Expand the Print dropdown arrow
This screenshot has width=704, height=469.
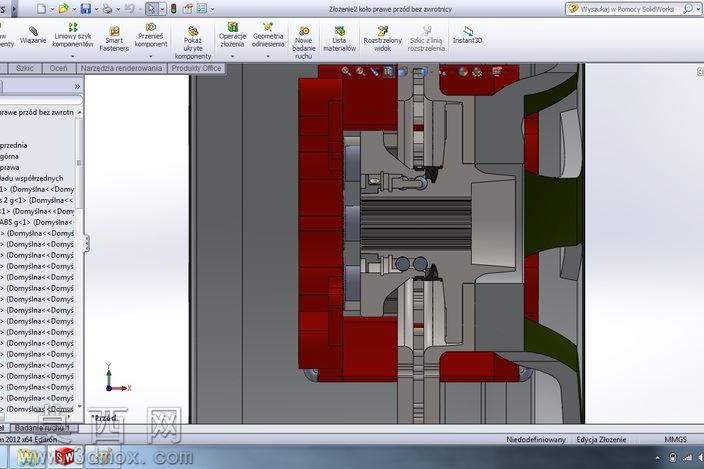[x=118, y=9]
